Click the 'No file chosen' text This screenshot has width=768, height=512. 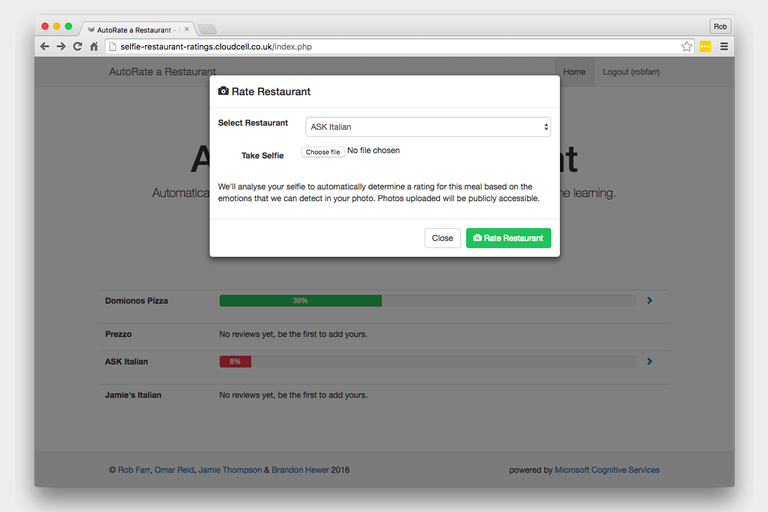[373, 150]
